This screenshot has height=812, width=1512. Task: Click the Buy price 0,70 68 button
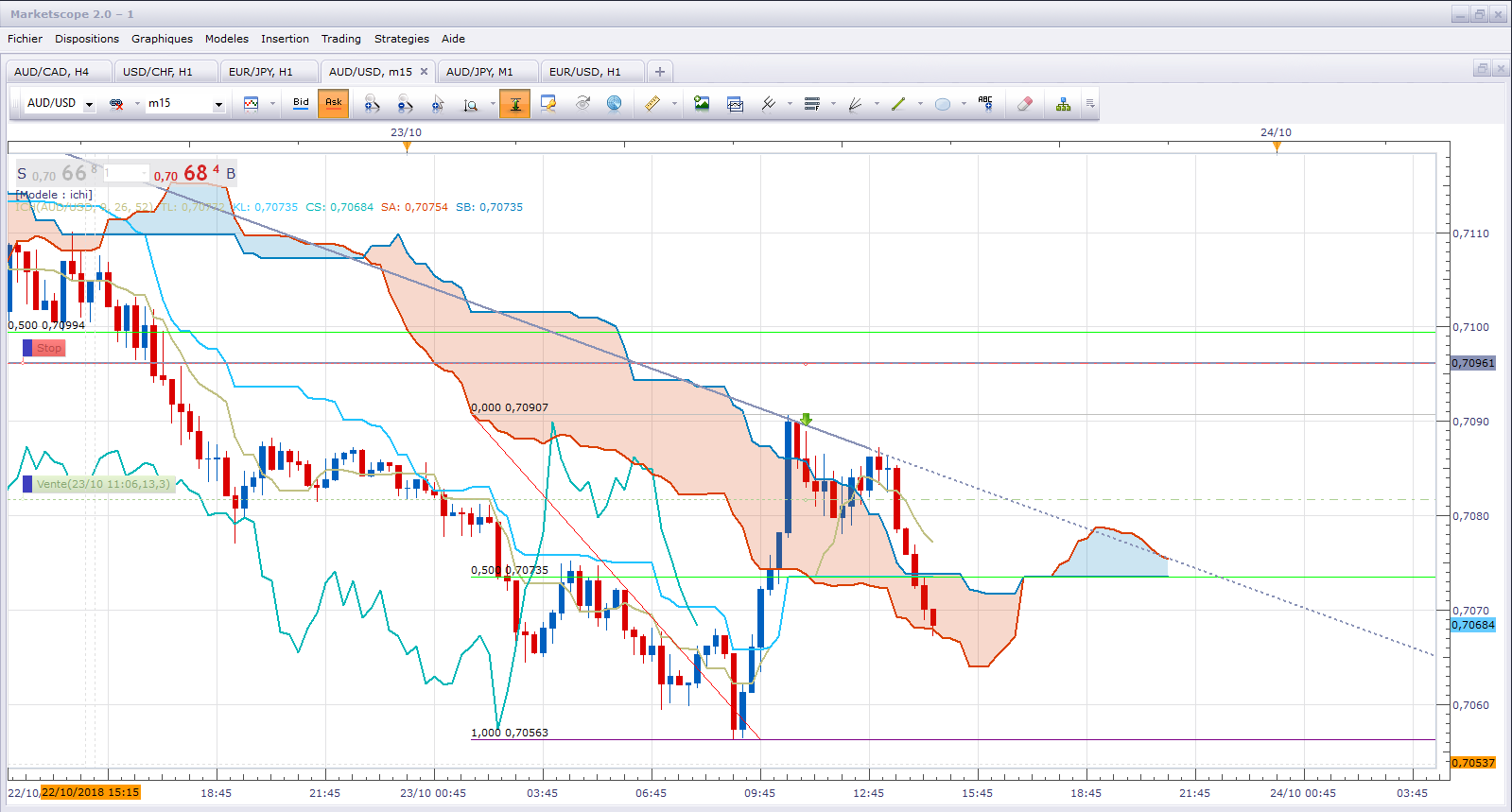(196, 174)
